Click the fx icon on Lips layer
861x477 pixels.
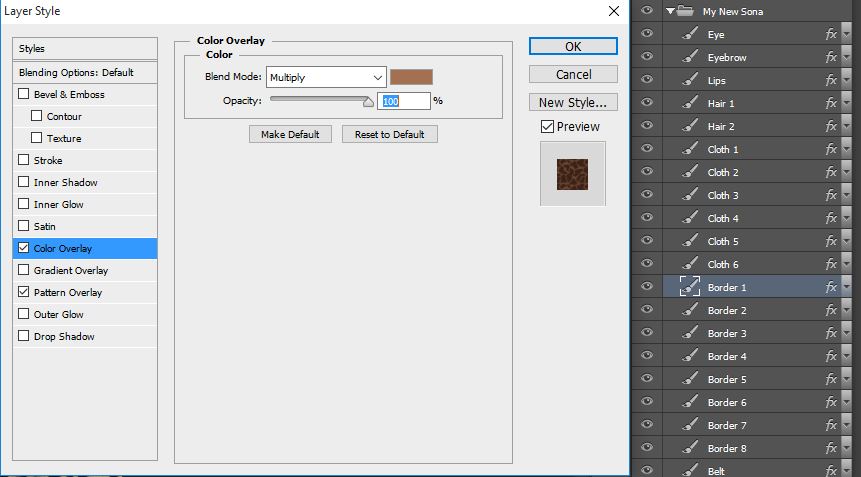(x=831, y=80)
